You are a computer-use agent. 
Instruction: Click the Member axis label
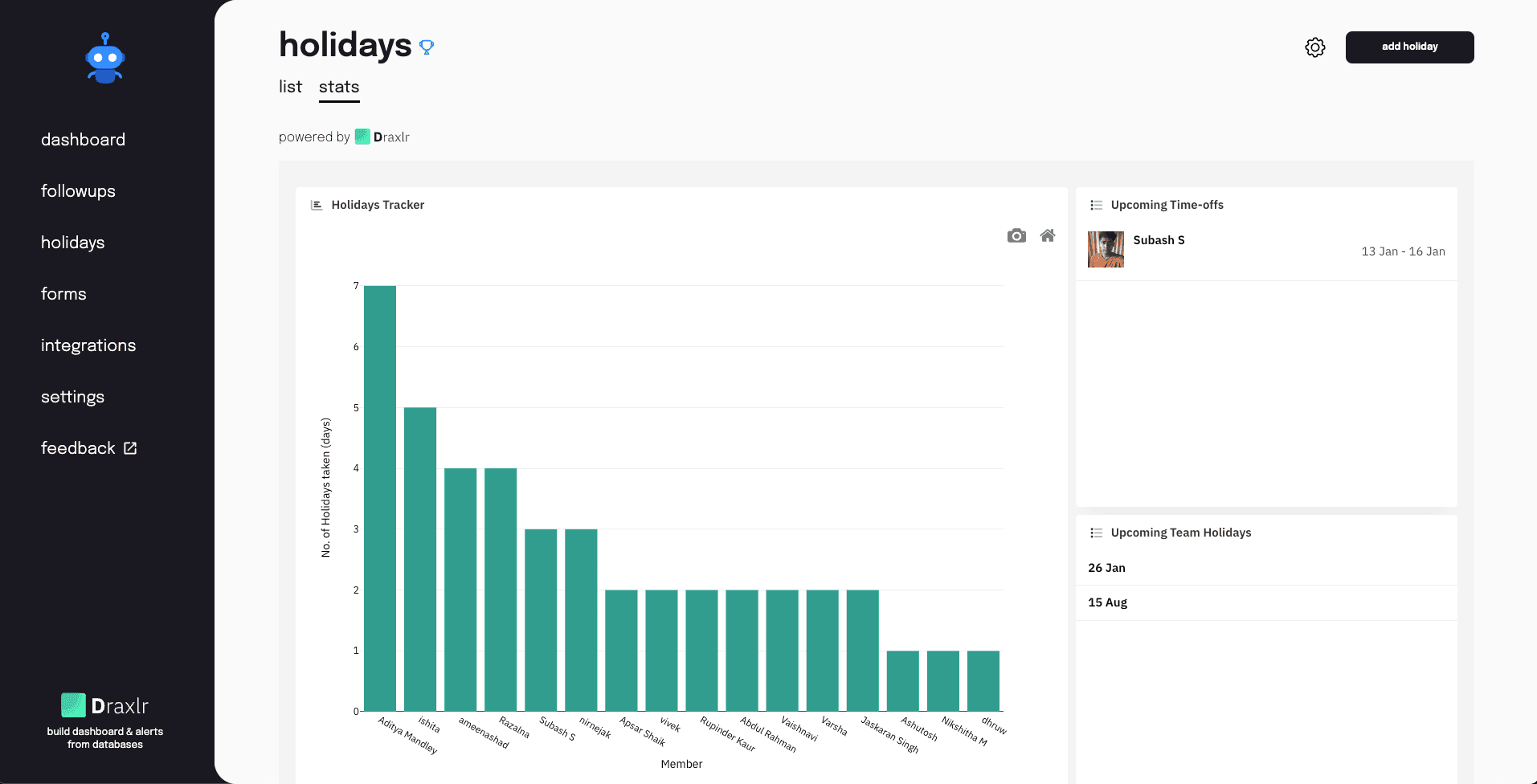(681, 764)
